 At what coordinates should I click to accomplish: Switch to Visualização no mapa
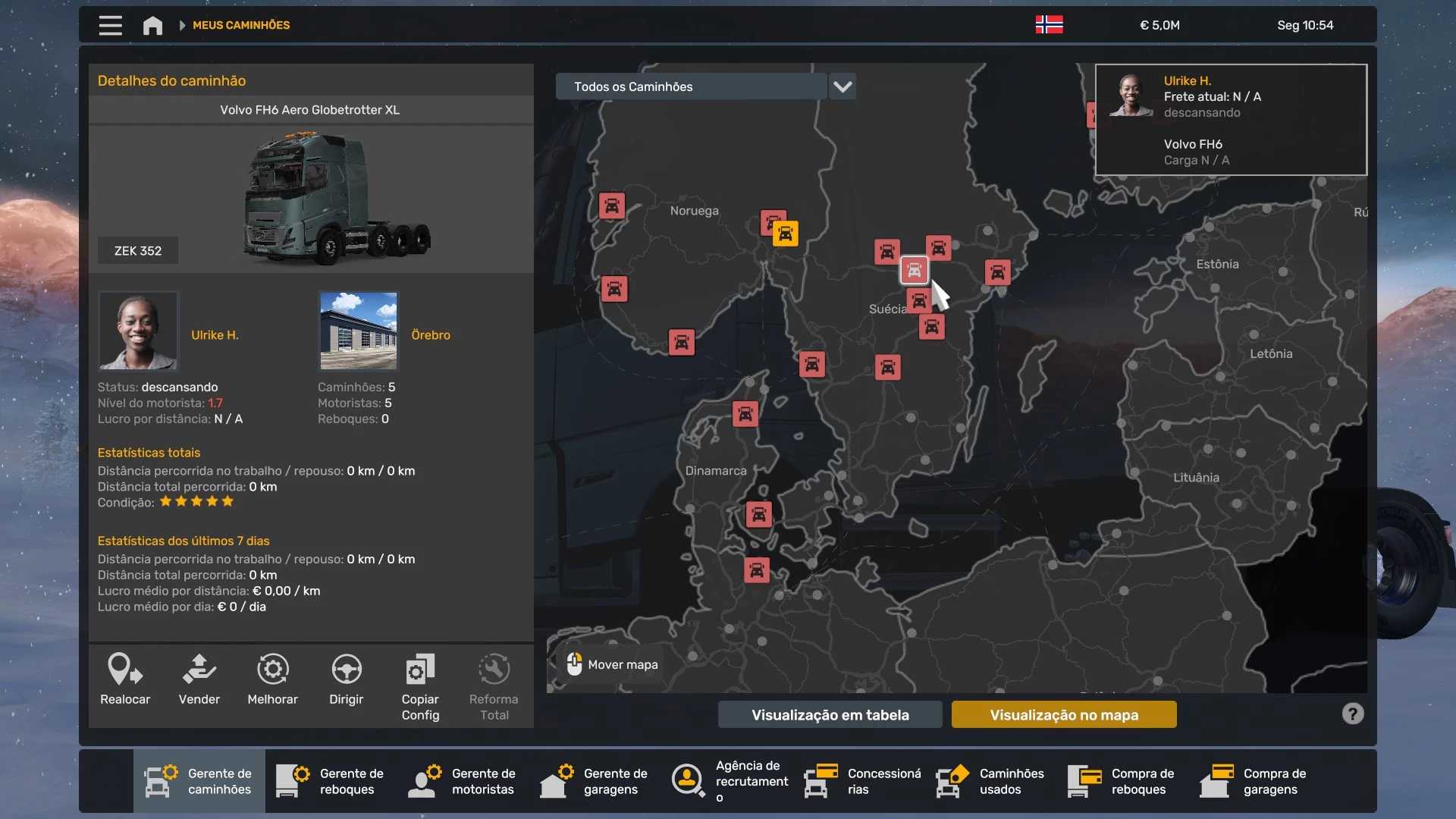pyautogui.click(x=1063, y=714)
